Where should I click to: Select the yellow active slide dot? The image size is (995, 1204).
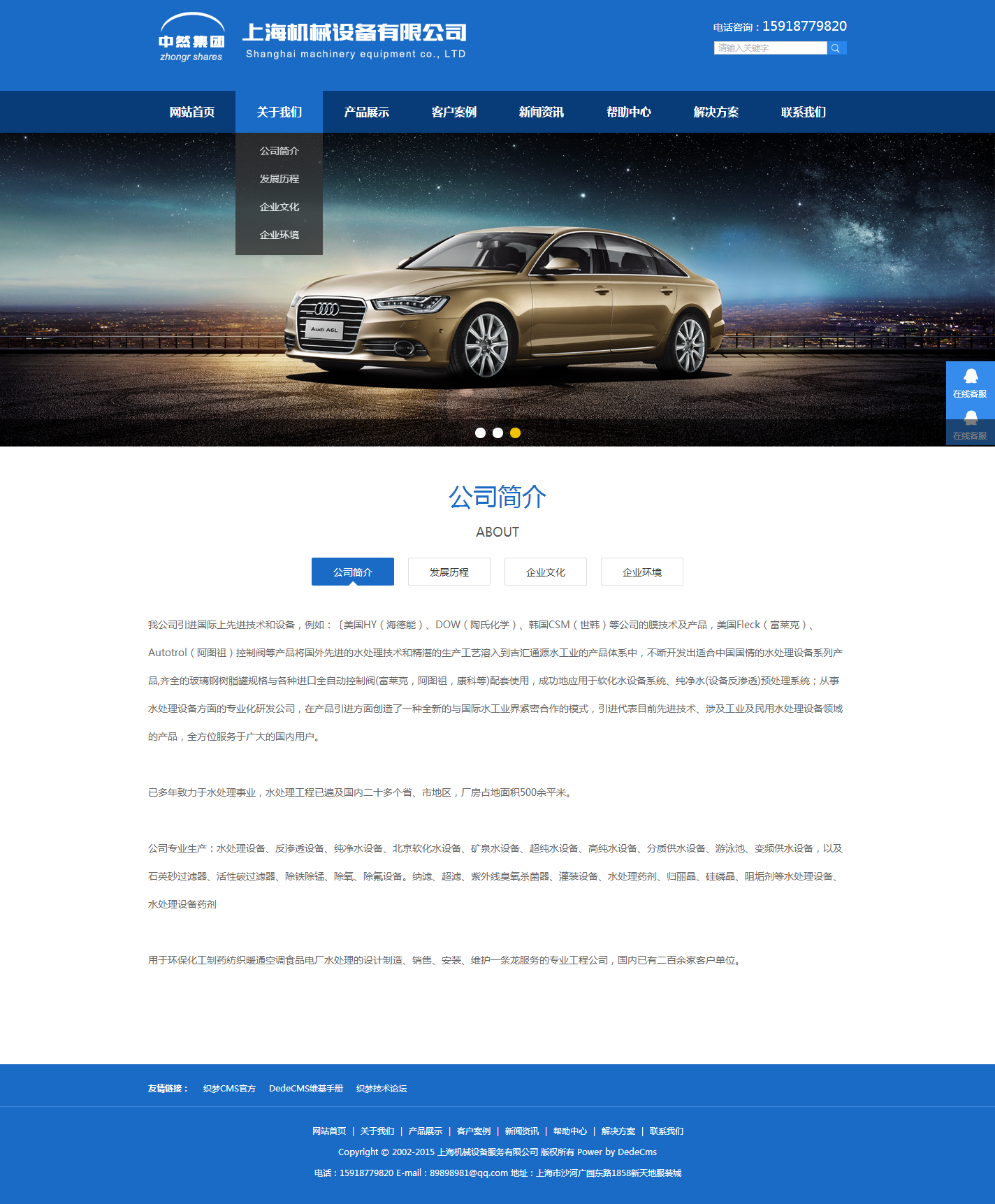(515, 433)
